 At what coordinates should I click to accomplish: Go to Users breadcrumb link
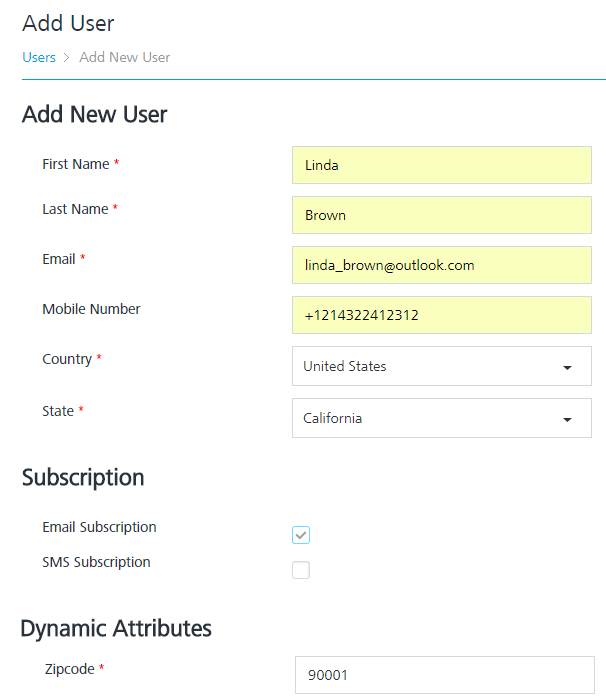pos(39,58)
